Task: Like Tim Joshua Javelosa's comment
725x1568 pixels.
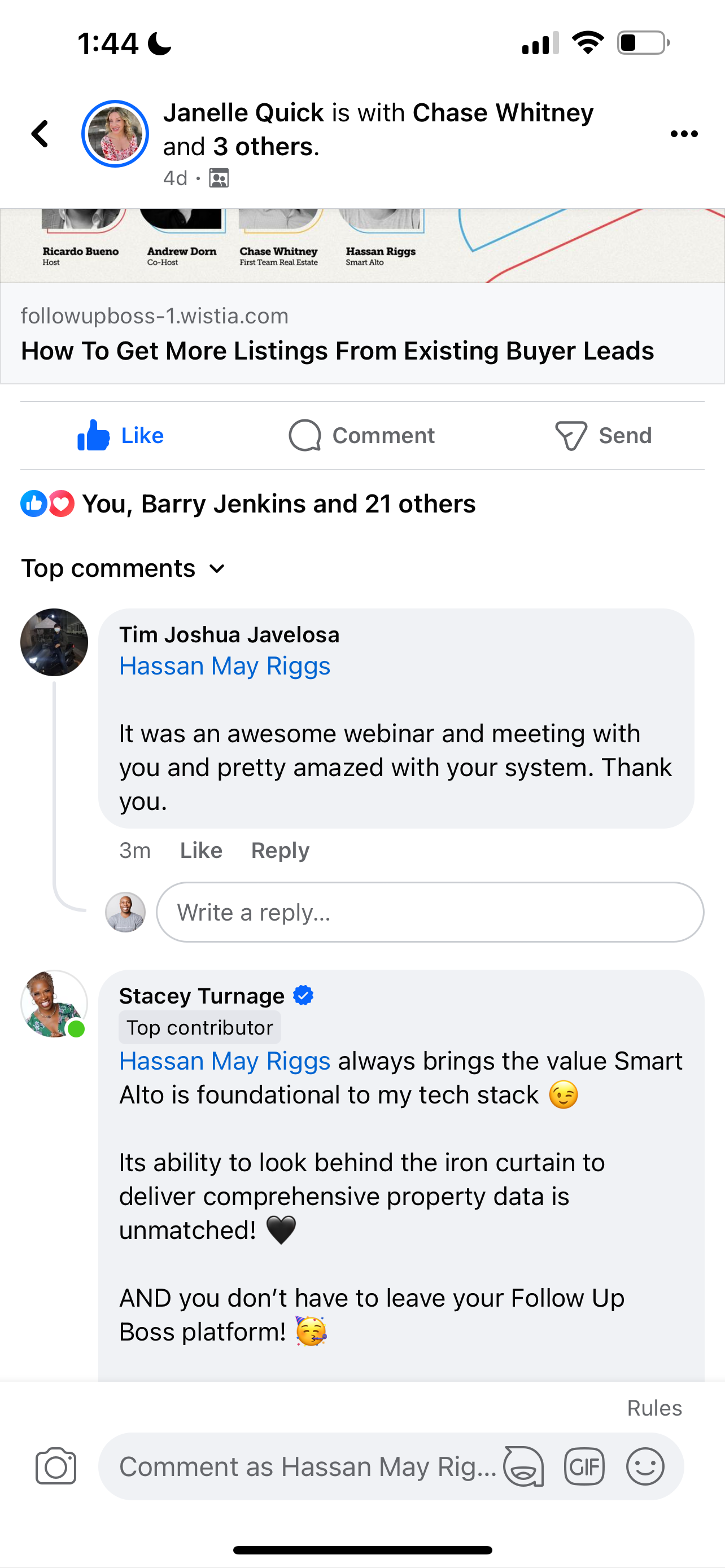Action: pos(201,851)
